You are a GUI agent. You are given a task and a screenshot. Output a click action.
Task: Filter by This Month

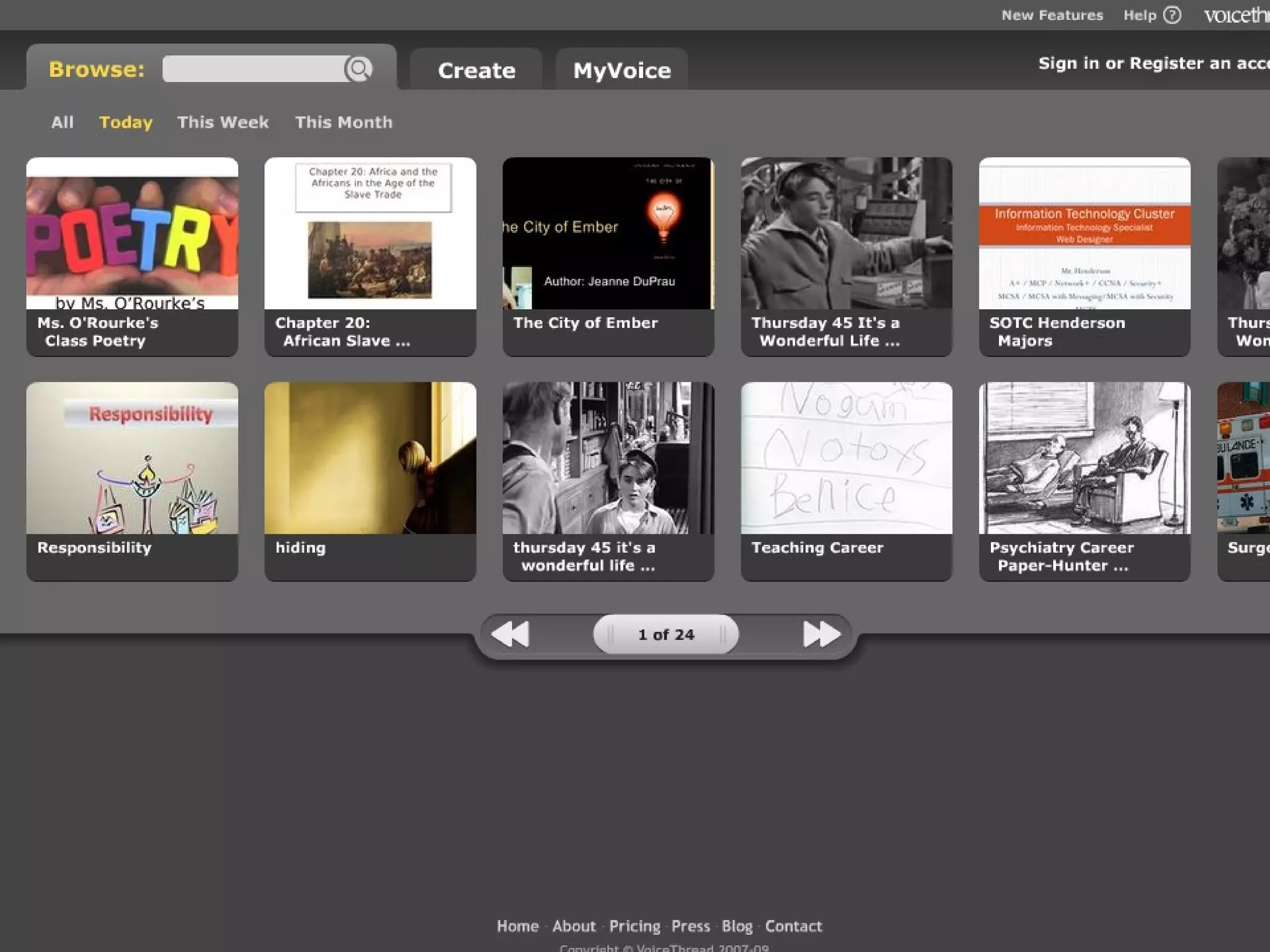click(344, 122)
